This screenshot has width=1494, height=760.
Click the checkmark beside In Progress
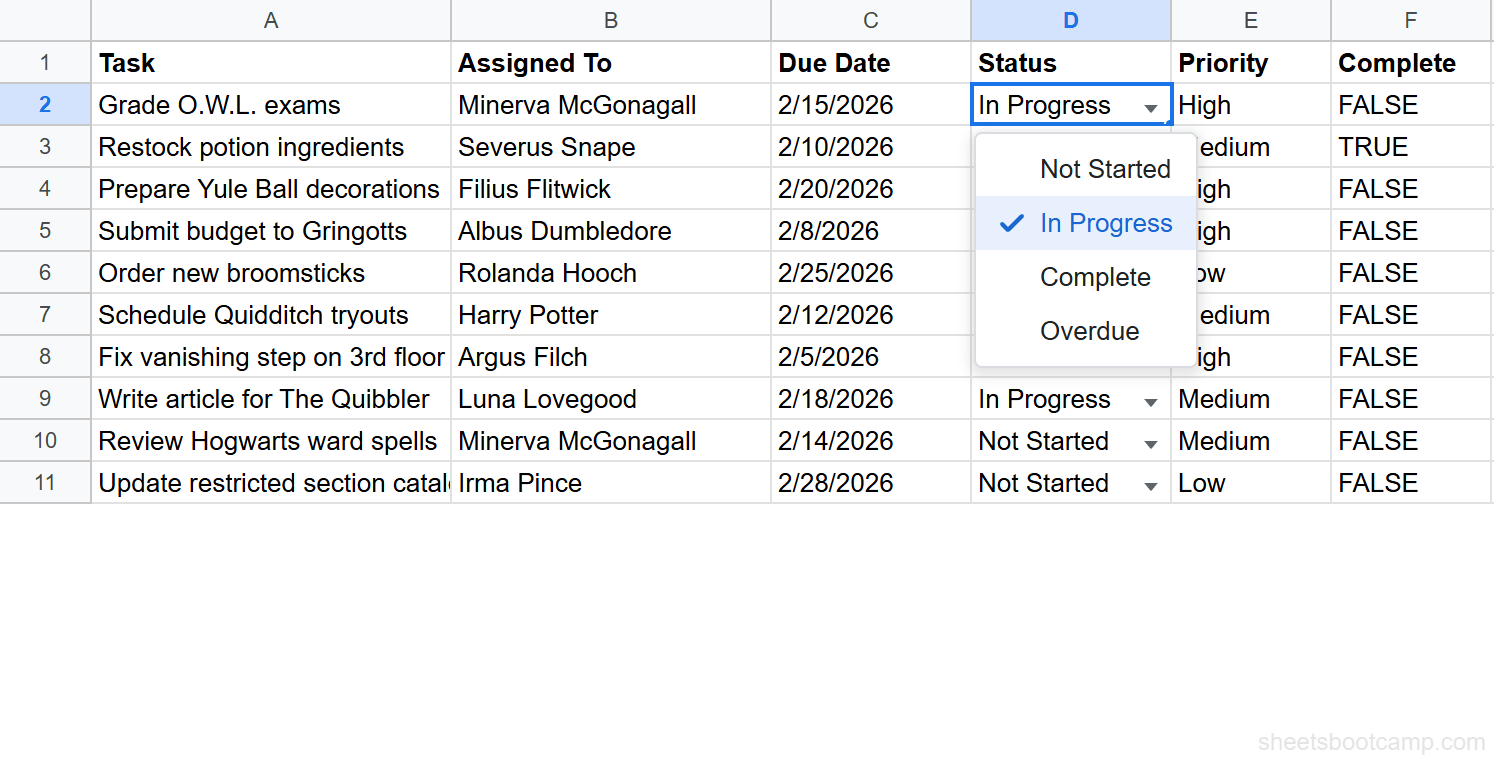pyautogui.click(x=1009, y=224)
